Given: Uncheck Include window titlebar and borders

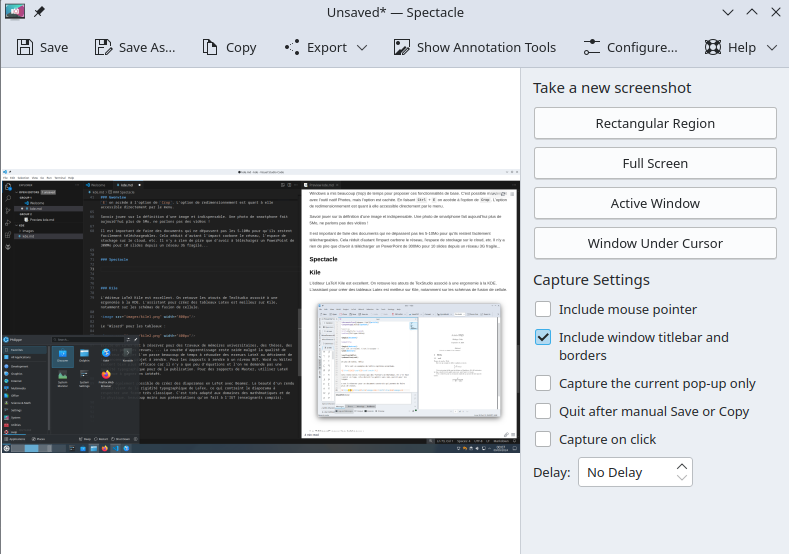Looking at the screenshot, I should (x=543, y=338).
